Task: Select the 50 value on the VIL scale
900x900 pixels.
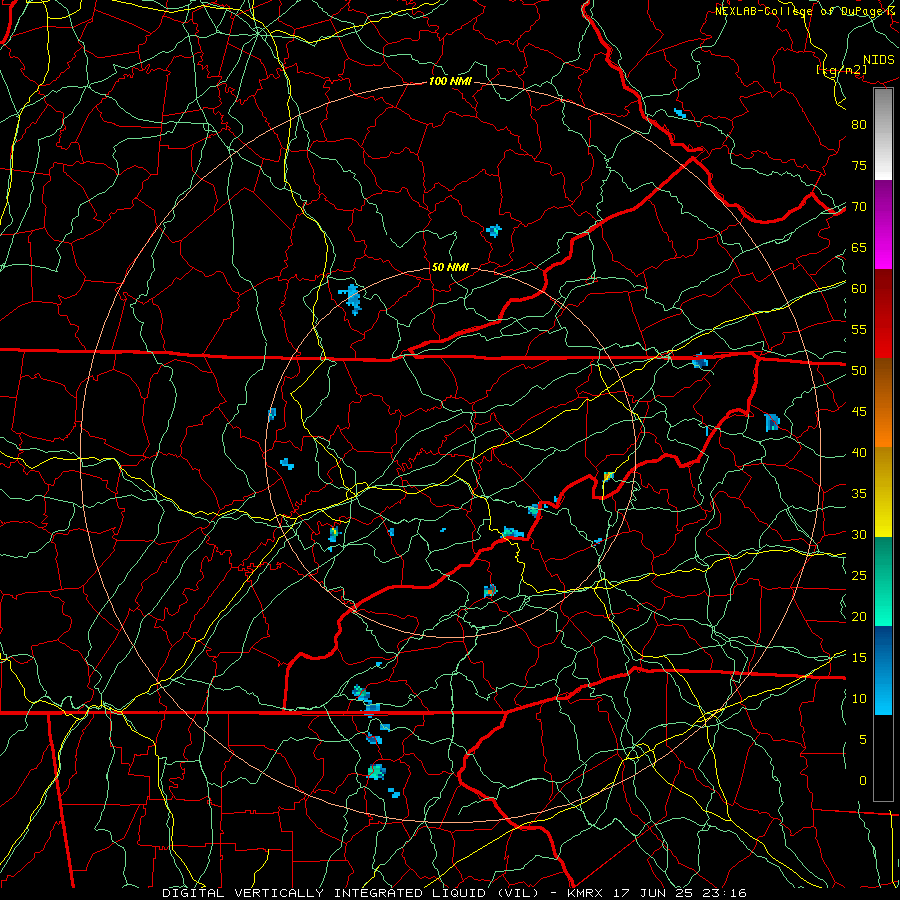Action: (859, 371)
